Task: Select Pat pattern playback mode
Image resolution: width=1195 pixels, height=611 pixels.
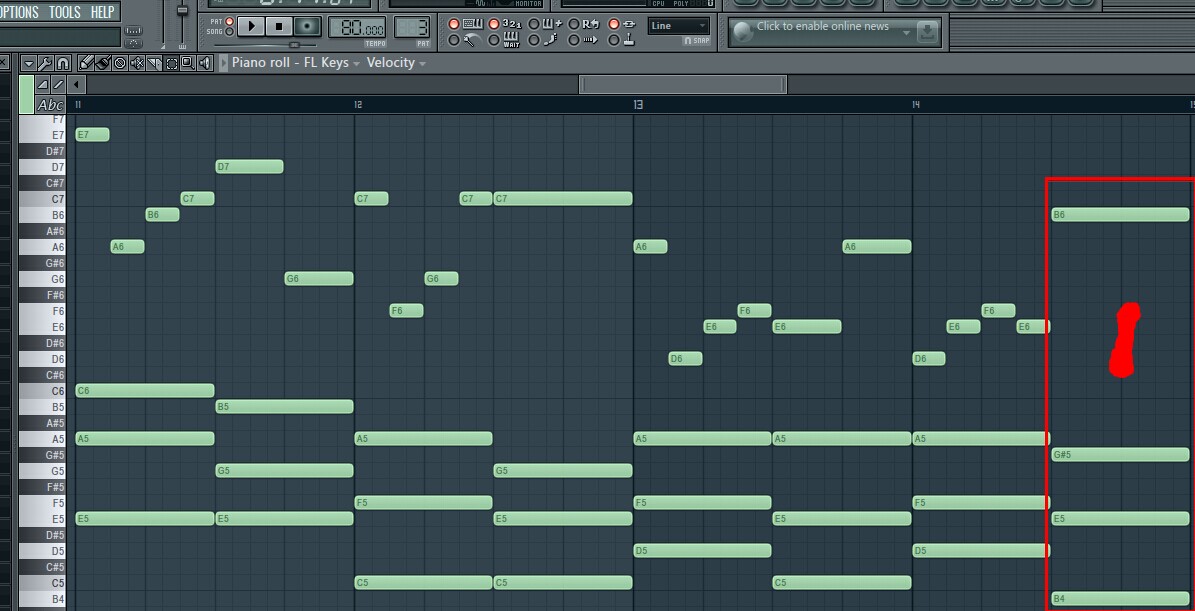Action: [x=229, y=21]
